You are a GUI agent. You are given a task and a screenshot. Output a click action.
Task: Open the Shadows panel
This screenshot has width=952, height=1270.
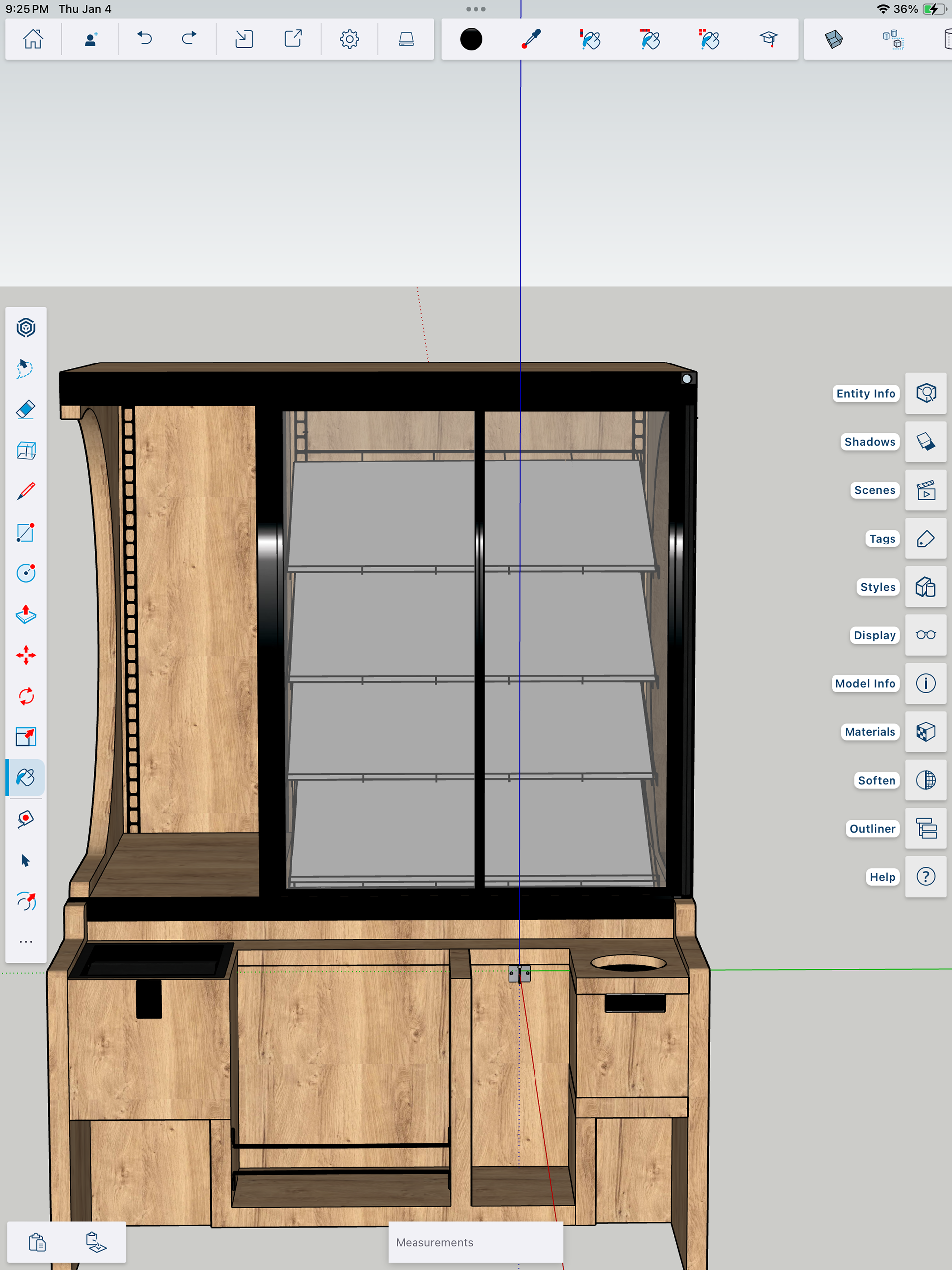click(926, 441)
